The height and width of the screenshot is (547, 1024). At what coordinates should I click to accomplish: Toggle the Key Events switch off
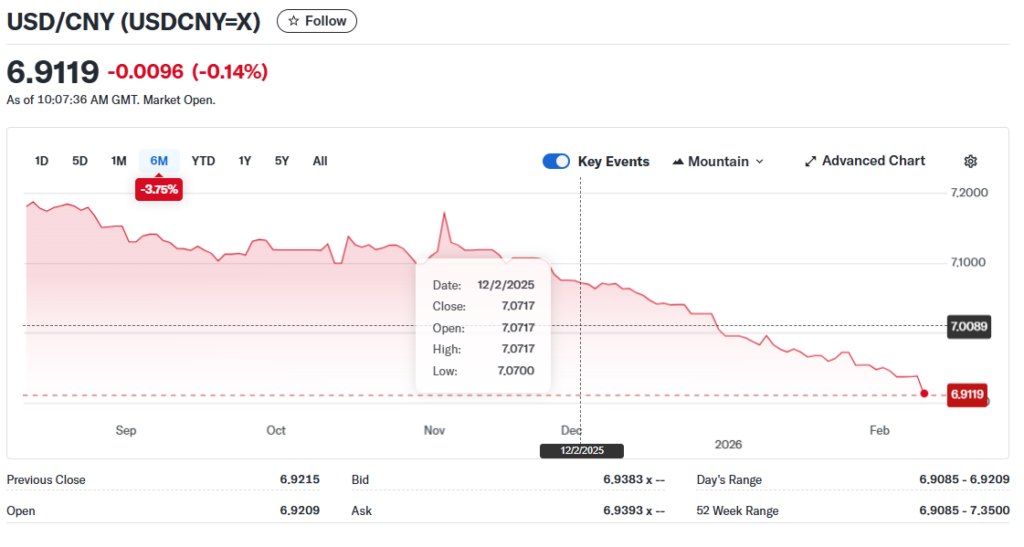pos(556,161)
